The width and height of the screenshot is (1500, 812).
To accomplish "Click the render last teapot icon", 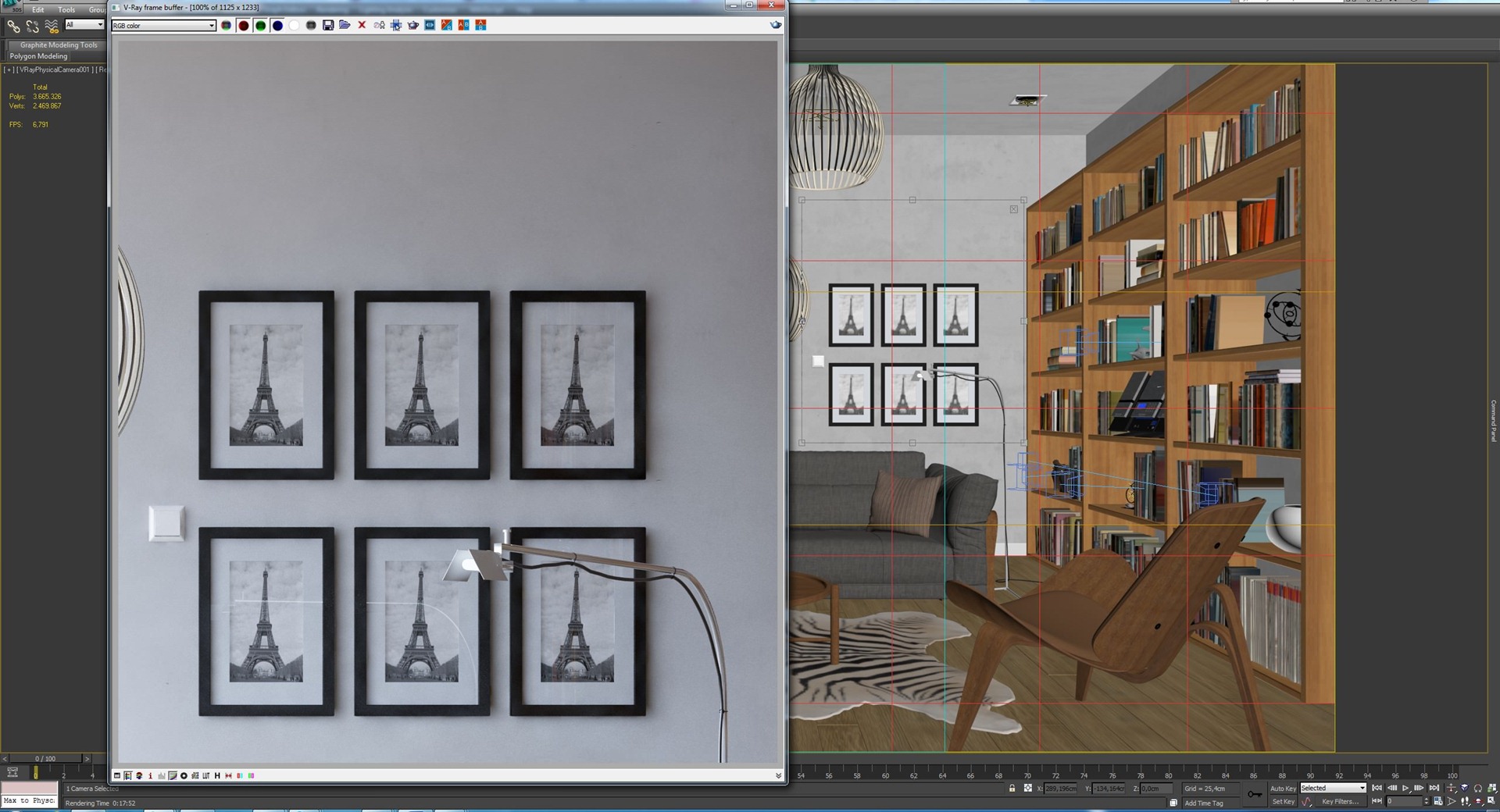I will point(776,25).
